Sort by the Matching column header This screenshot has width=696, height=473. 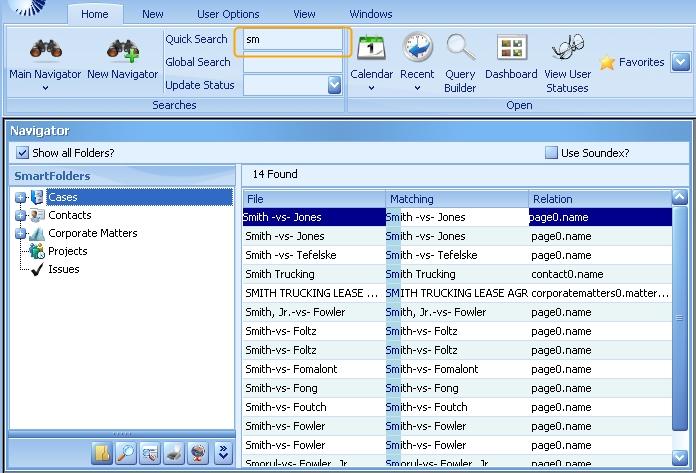[457, 199]
